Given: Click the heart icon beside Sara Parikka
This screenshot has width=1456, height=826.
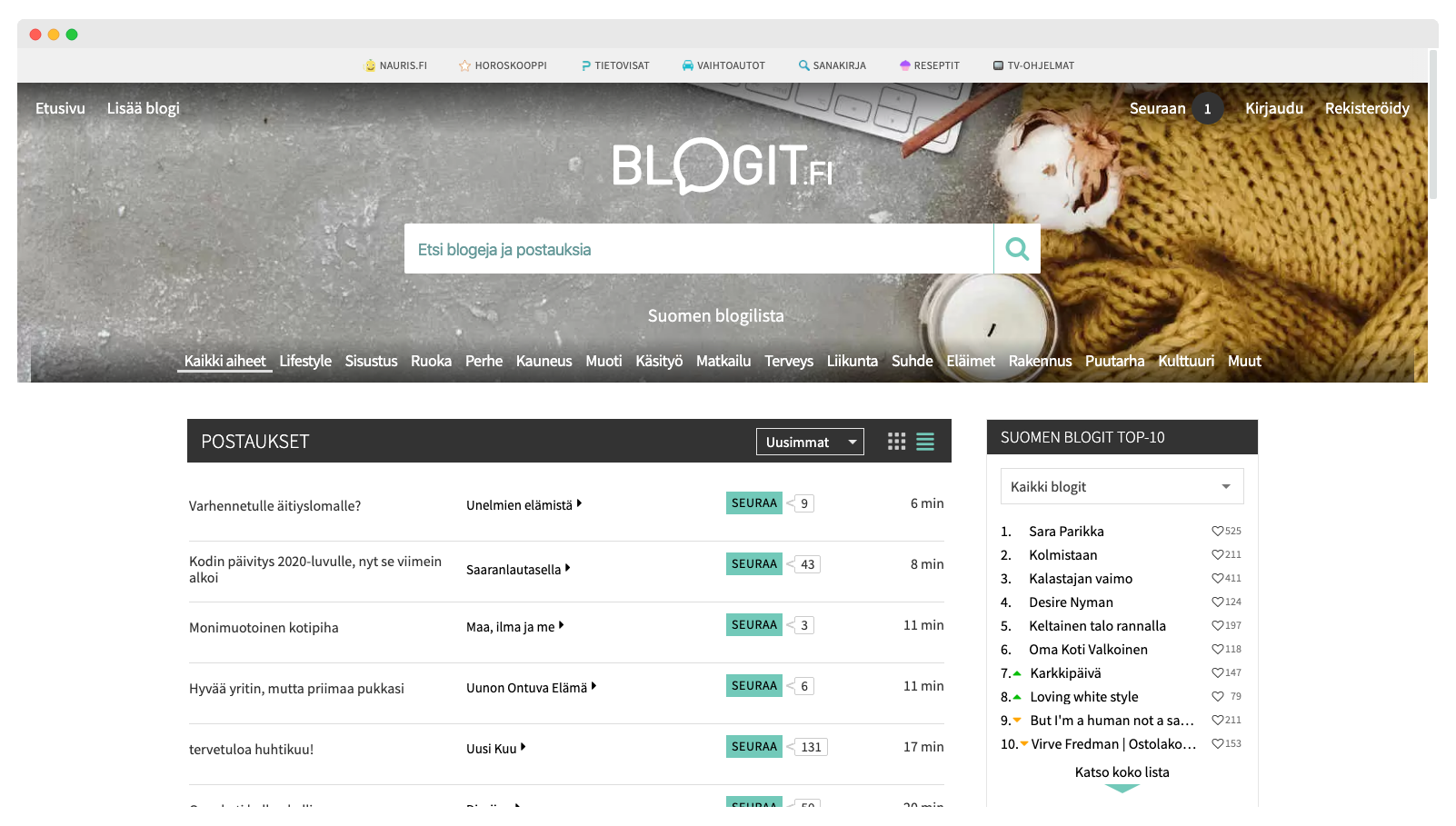Looking at the screenshot, I should 1217,531.
